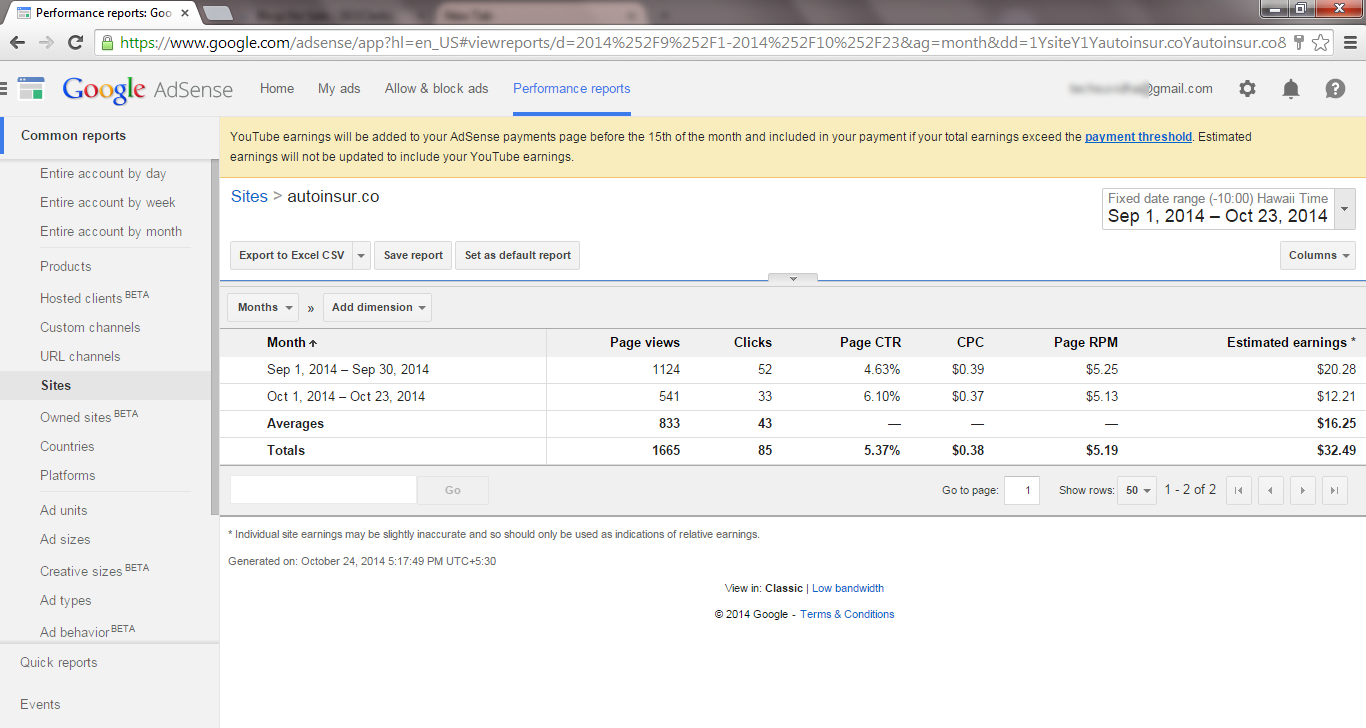Open the My ads tab
This screenshot has height=728, width=1366.
tap(339, 88)
